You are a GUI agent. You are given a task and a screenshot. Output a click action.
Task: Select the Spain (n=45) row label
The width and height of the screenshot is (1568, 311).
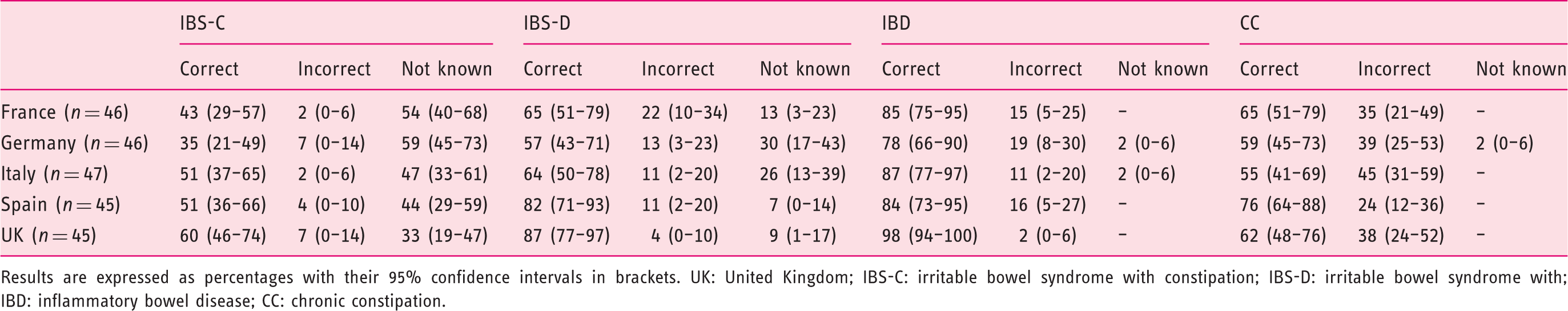tap(61, 204)
